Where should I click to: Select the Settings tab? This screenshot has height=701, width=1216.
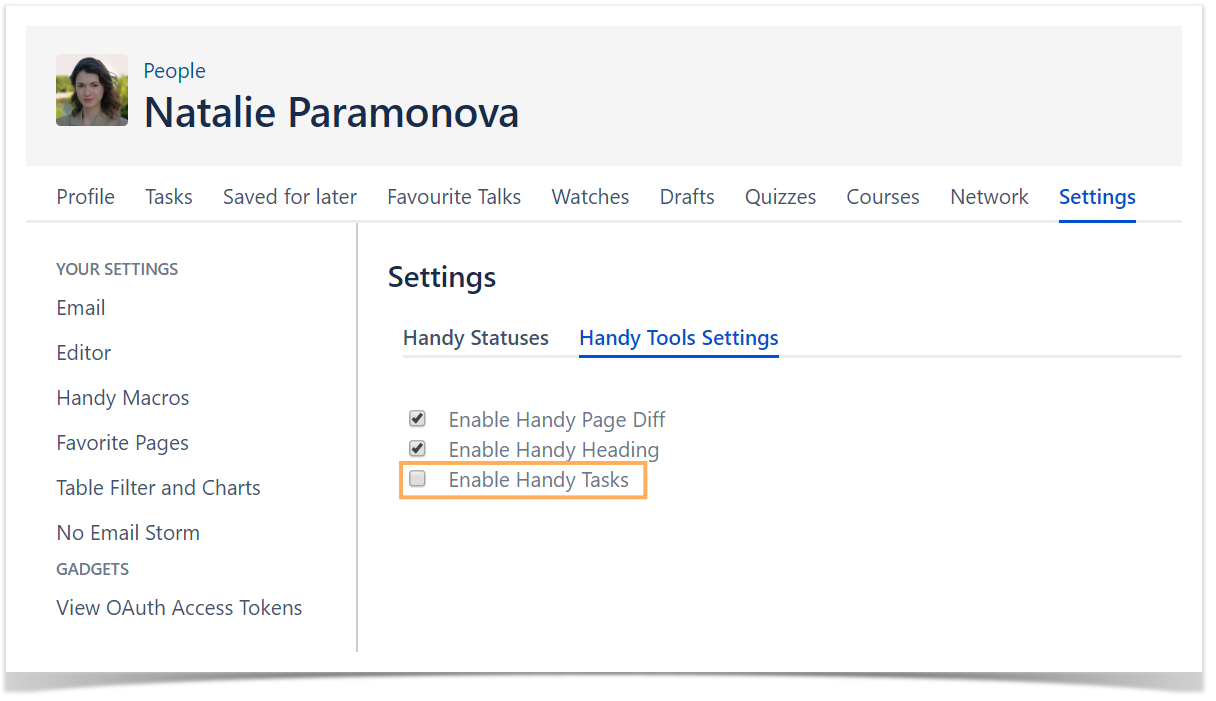[x=1097, y=197]
